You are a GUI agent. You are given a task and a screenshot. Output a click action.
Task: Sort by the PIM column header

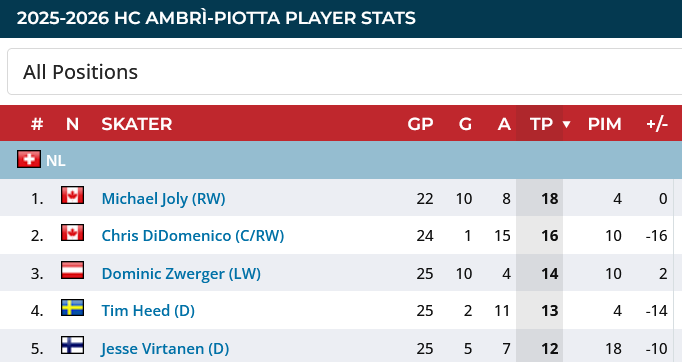pos(605,124)
